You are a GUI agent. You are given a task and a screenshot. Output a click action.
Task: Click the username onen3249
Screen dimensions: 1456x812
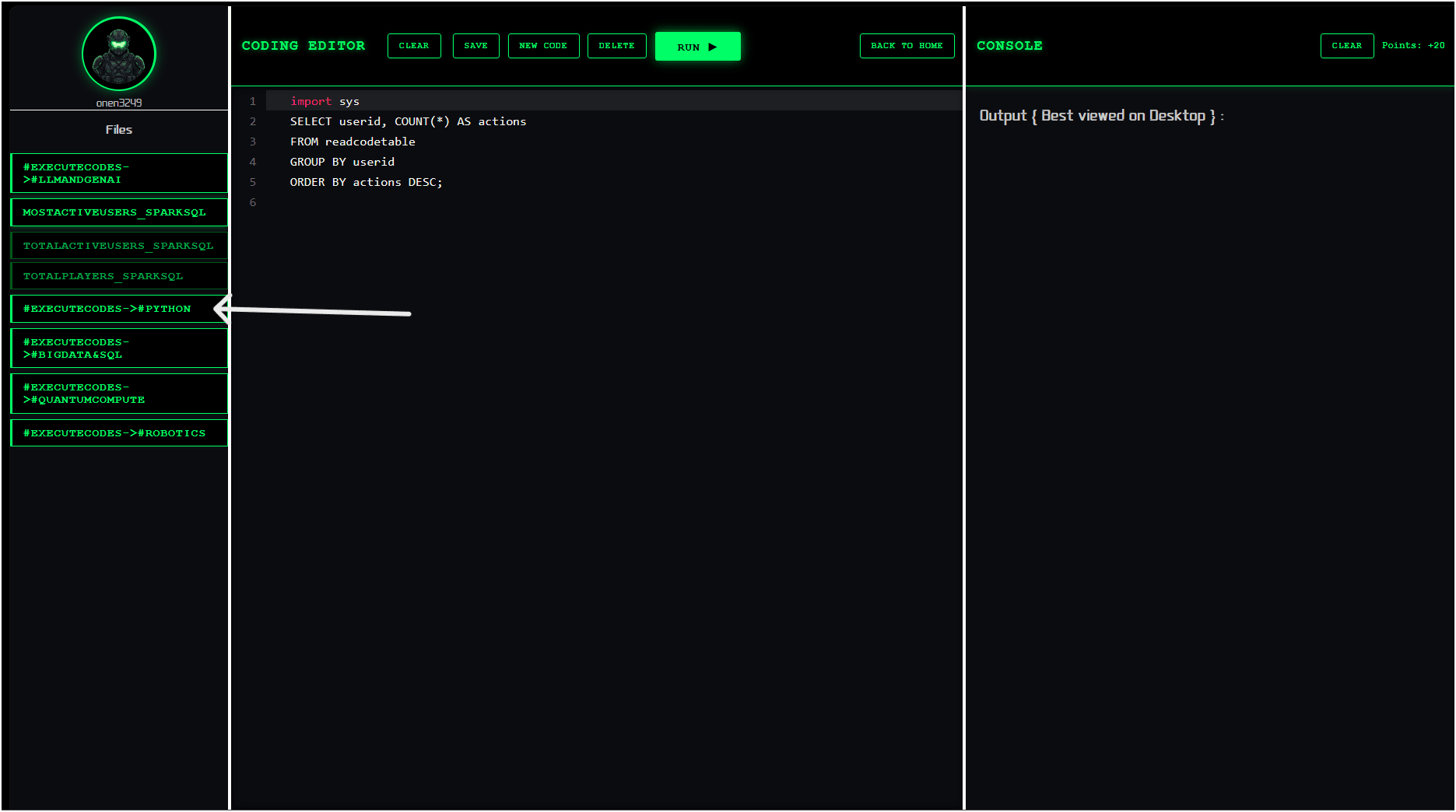119,103
